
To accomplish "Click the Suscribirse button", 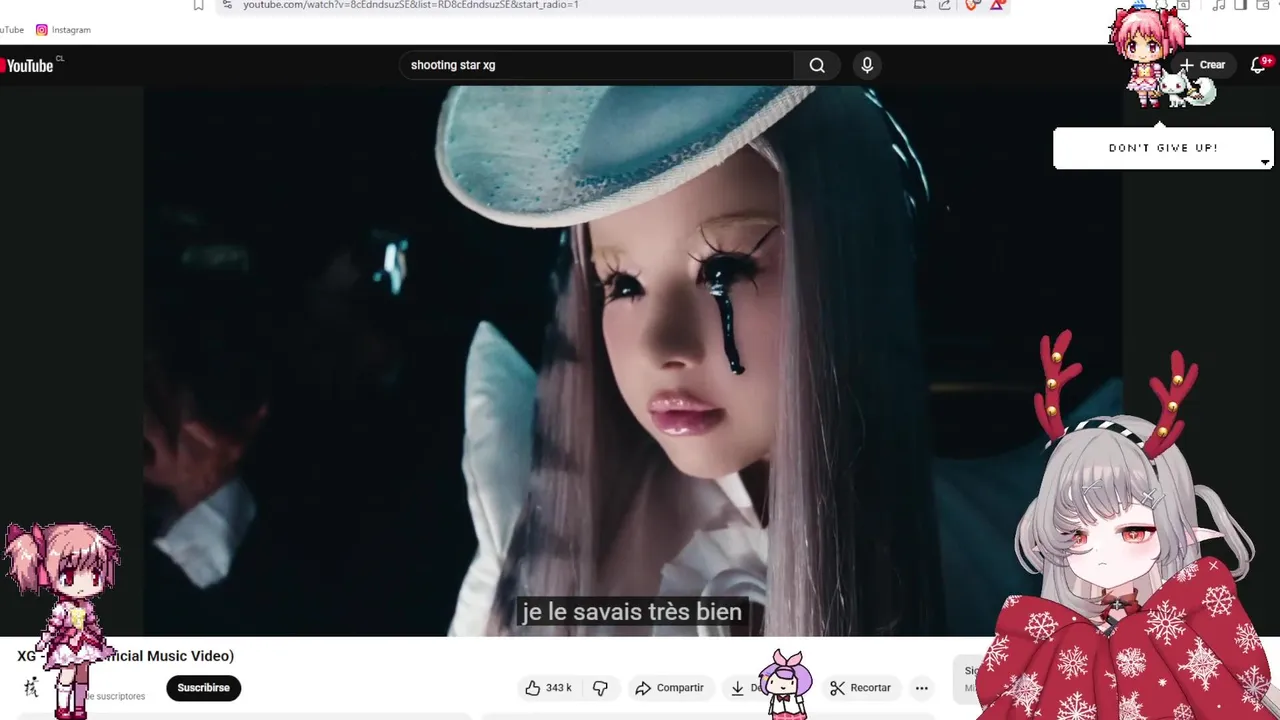I will tap(204, 688).
